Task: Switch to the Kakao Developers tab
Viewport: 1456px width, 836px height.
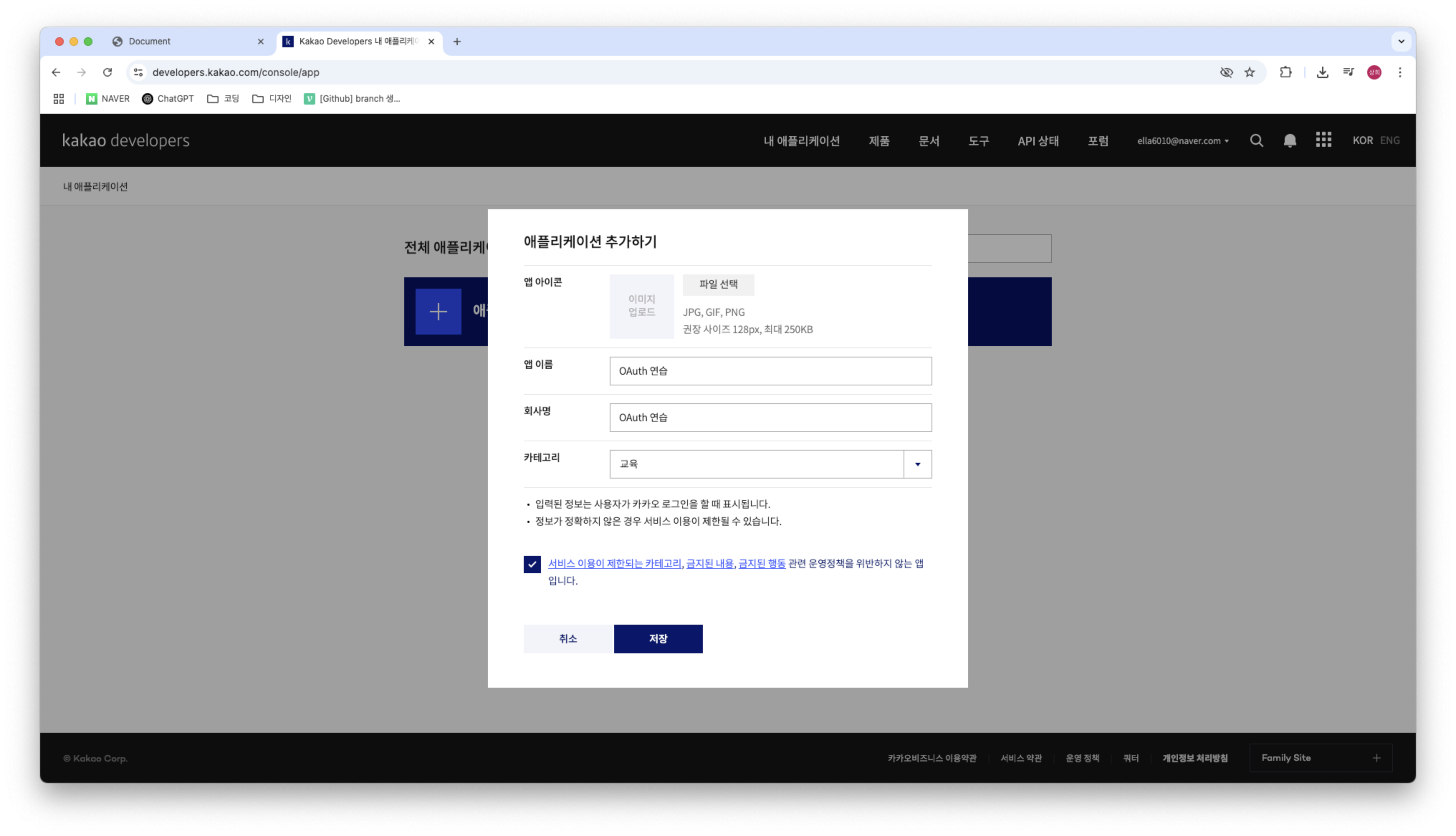Action: coord(359,41)
